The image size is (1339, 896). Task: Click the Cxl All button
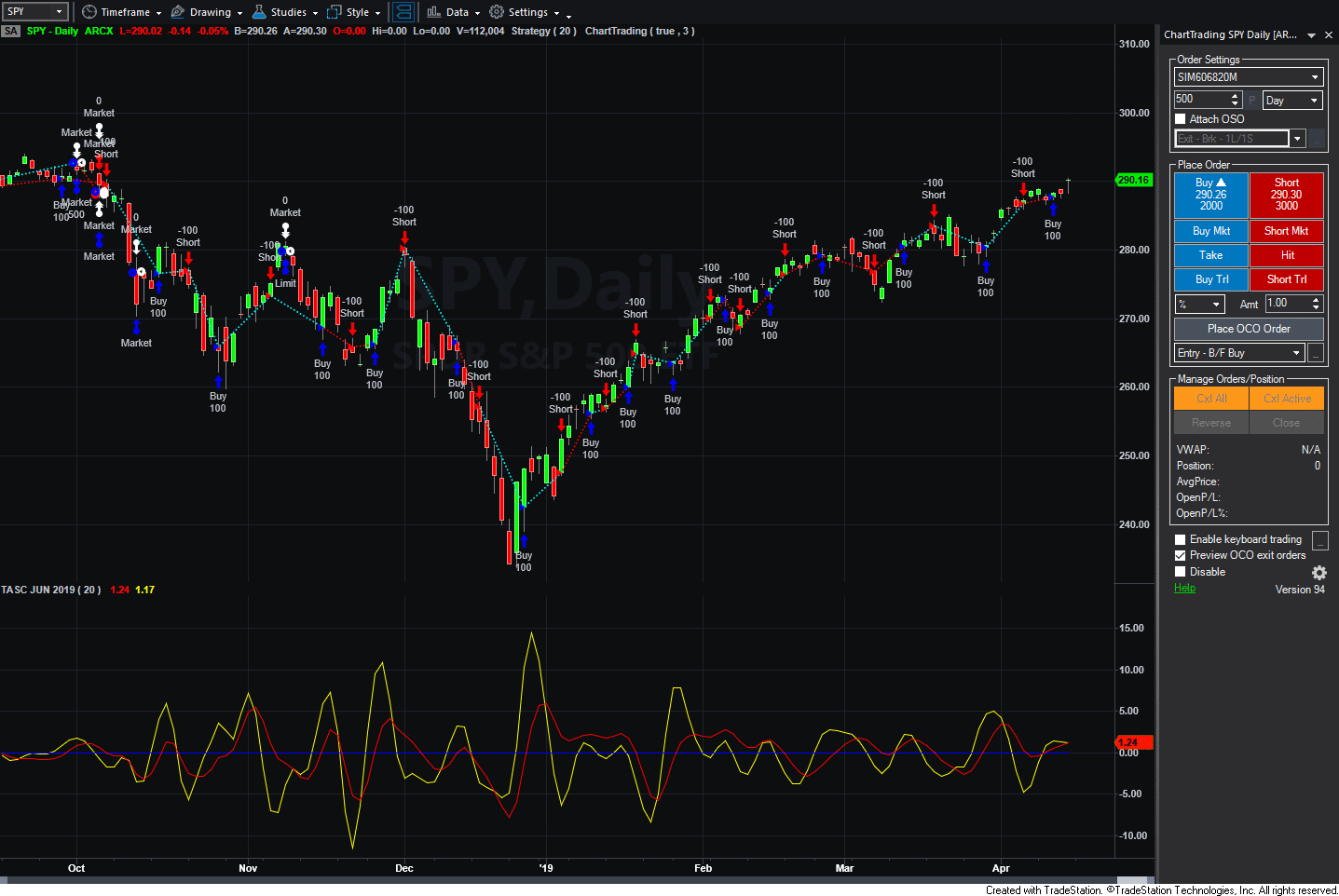coord(1210,399)
